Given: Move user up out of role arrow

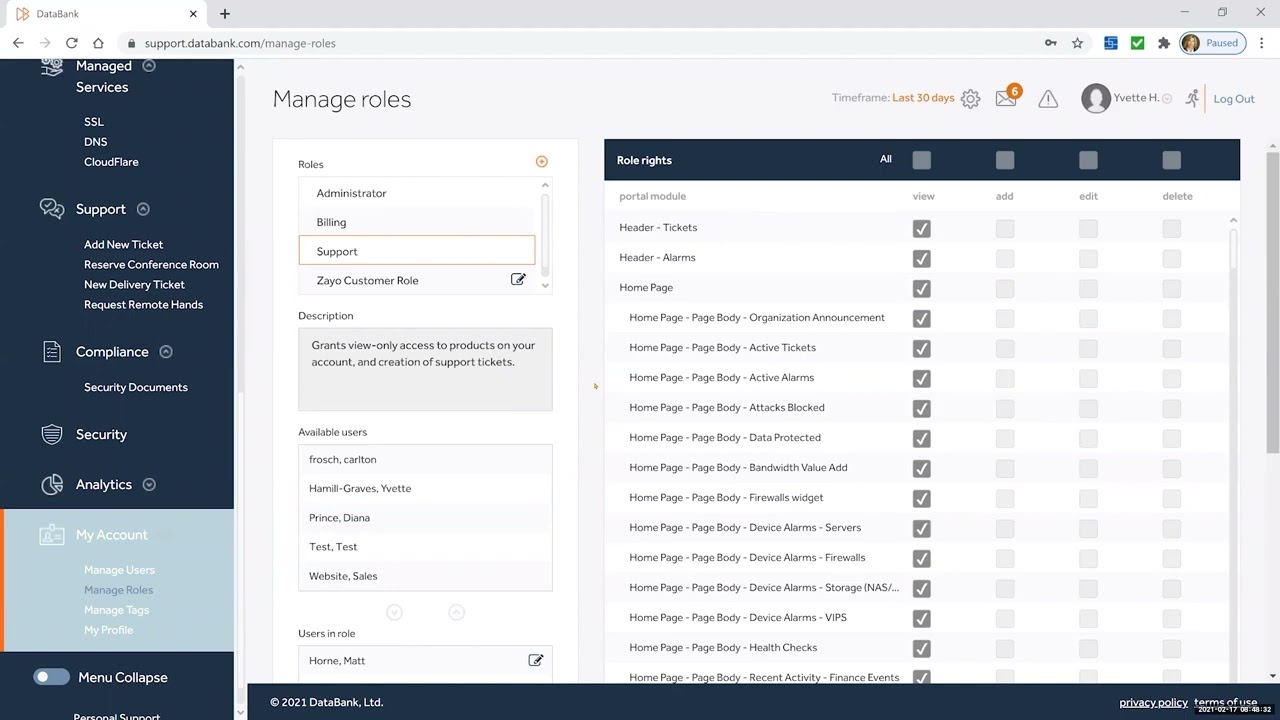Looking at the screenshot, I should click(456, 612).
